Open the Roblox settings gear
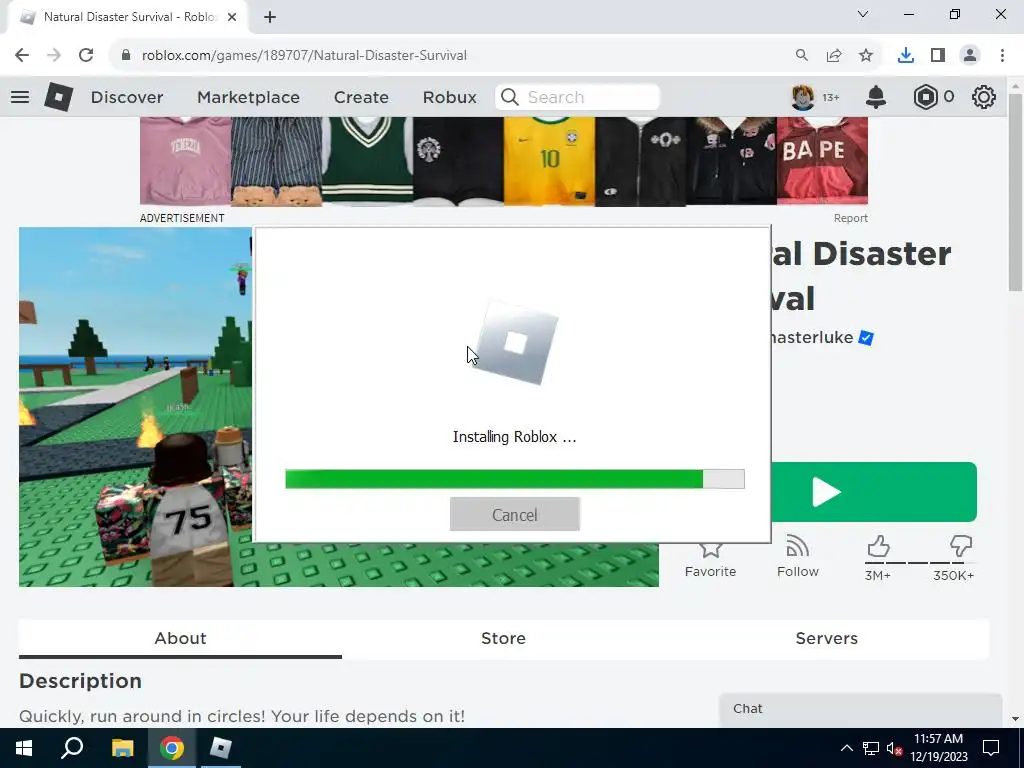The image size is (1024, 768). coord(984,97)
